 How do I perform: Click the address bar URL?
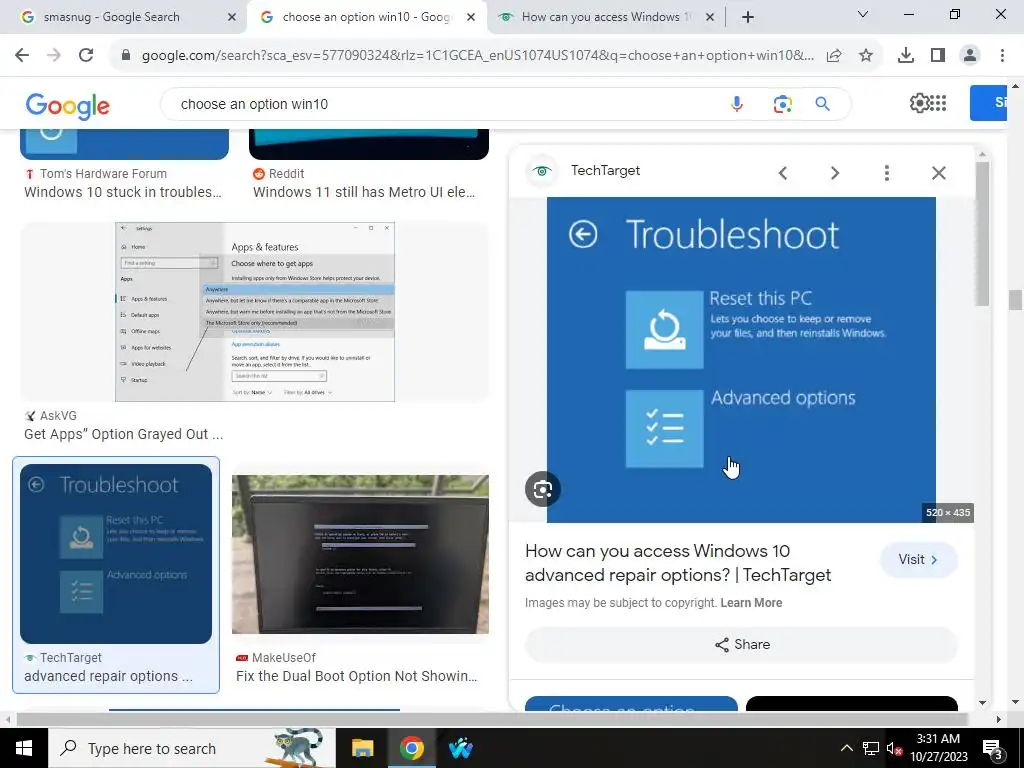[x=477, y=56]
